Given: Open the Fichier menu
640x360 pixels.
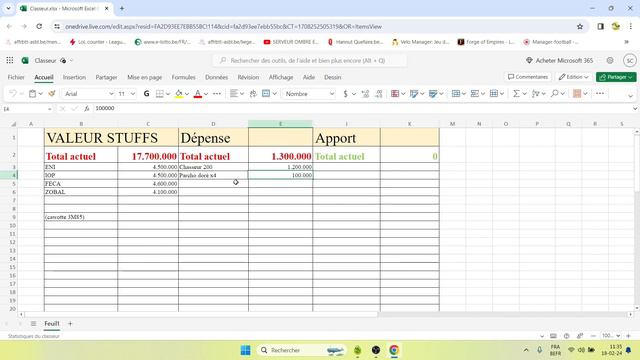Looking at the screenshot, I should pyautogui.click(x=16, y=77).
